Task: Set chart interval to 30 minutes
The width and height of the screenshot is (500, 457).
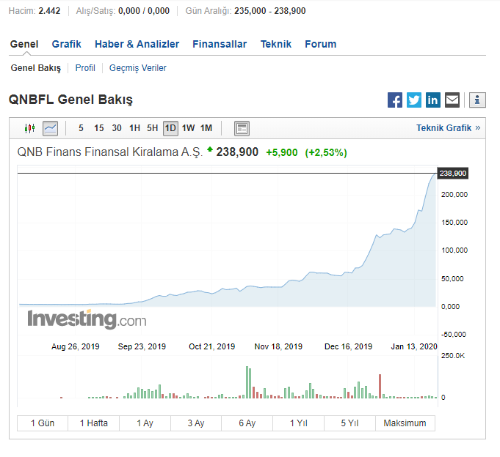Action: coord(117,128)
